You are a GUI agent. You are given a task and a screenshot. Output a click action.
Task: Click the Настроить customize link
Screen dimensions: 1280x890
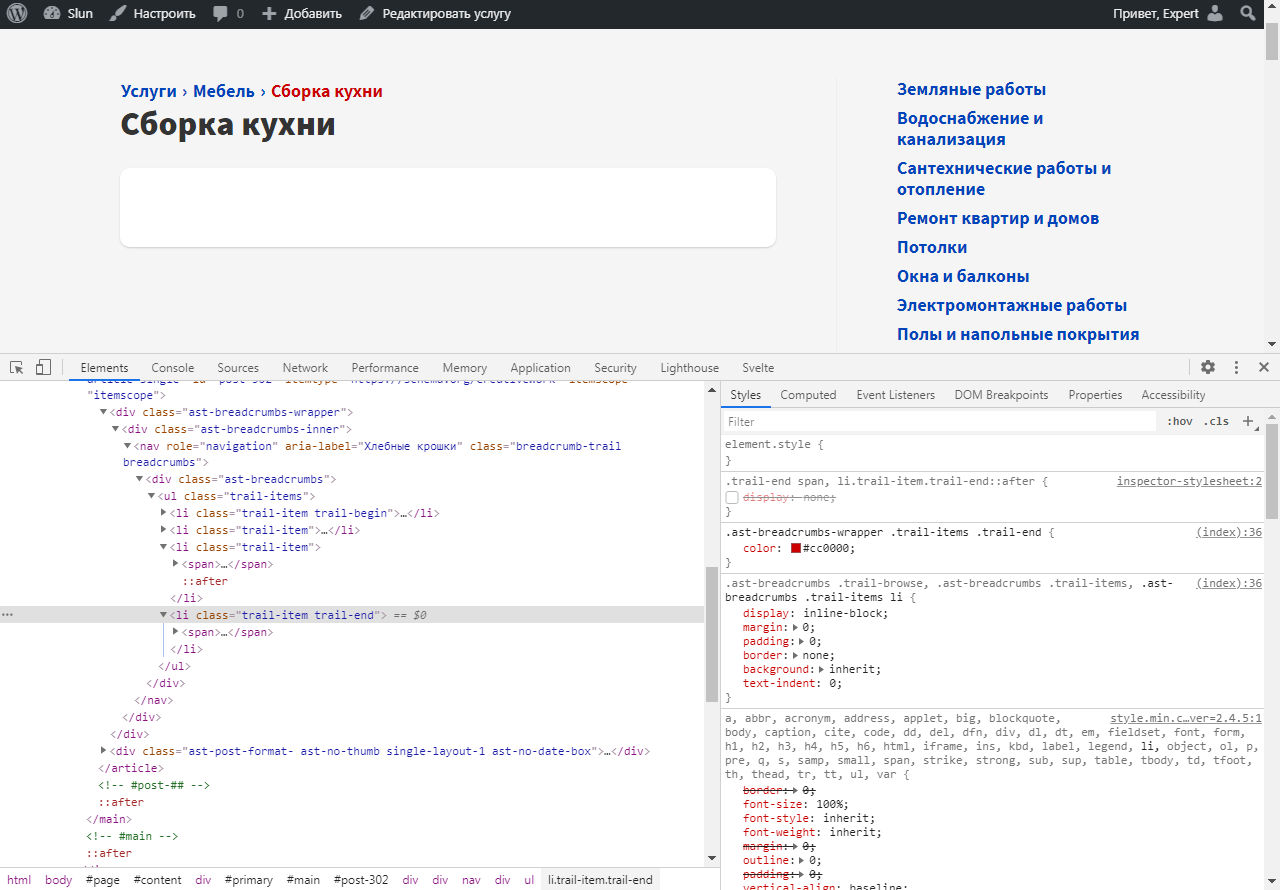click(x=152, y=14)
